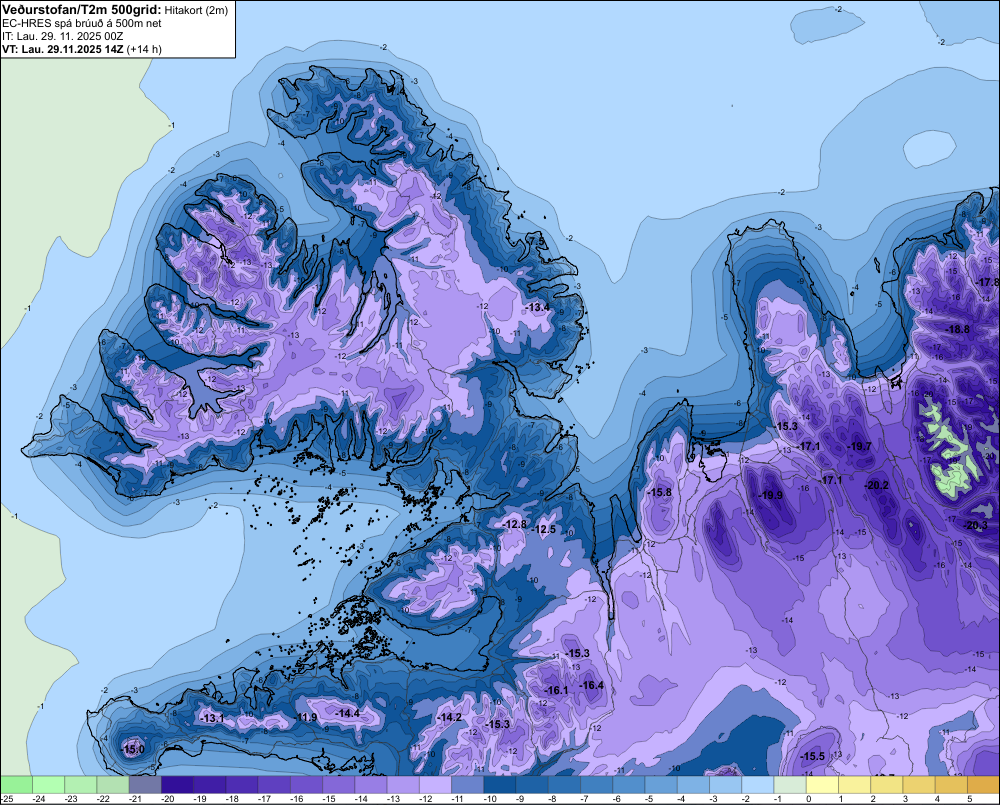Click the 'VT: Lau. 29.11.2025 14Z' valid time
Viewport: 1000px width, 805px height.
(x=63, y=49)
